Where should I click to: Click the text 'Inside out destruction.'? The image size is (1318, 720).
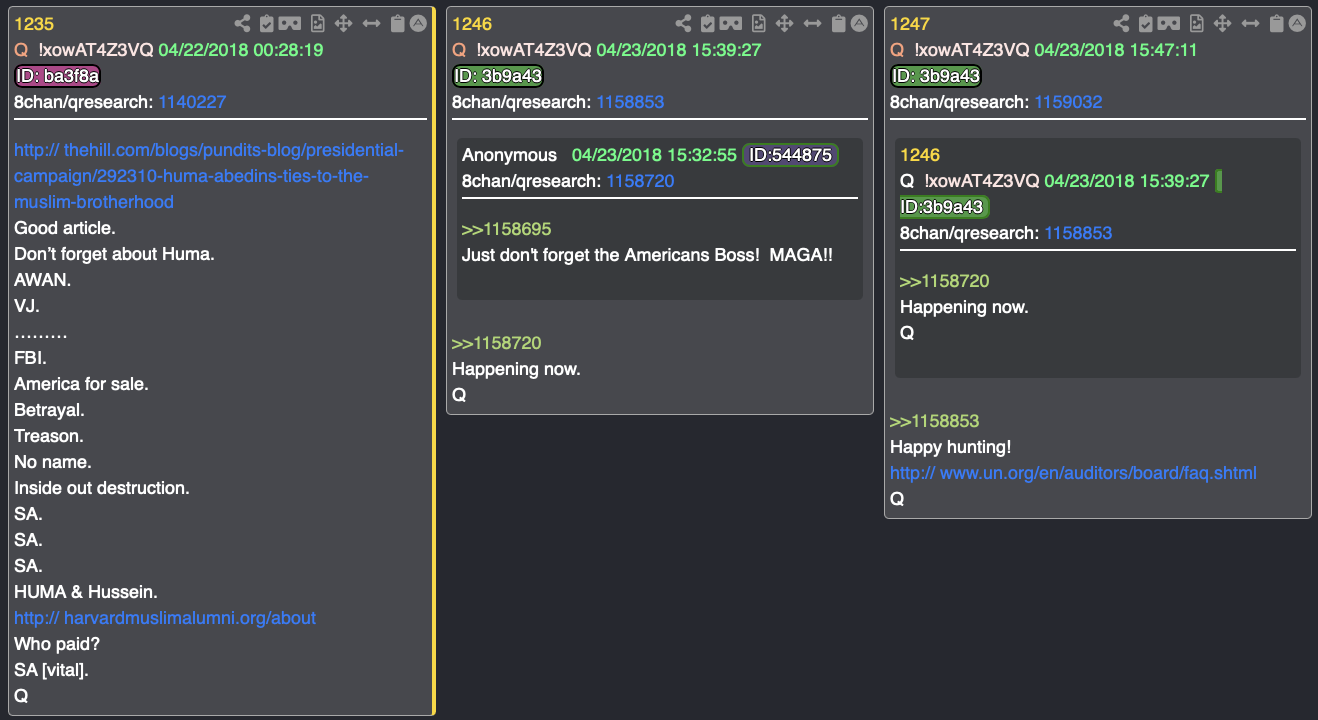tap(102, 488)
